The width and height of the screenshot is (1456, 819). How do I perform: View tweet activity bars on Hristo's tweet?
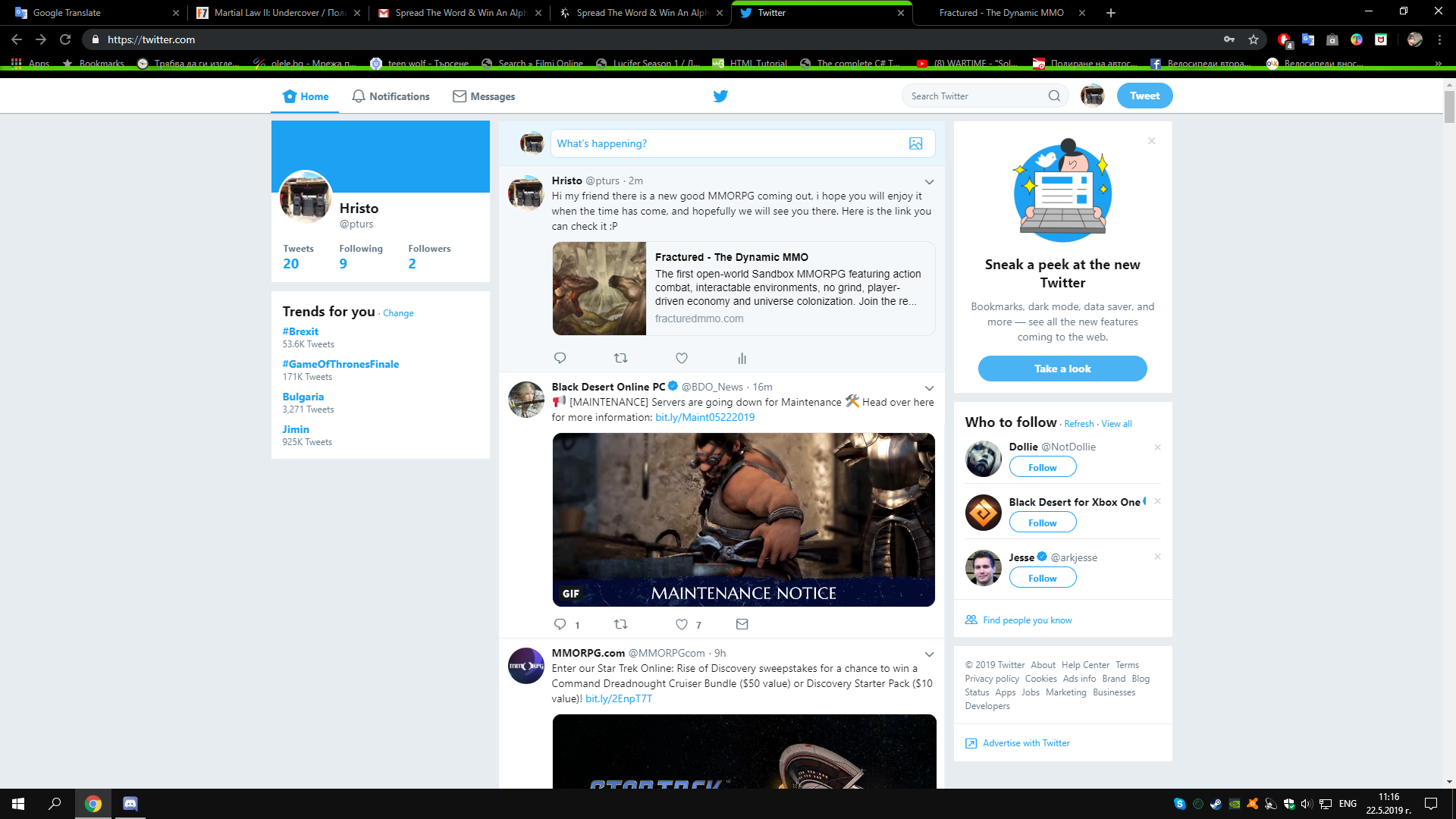click(742, 358)
